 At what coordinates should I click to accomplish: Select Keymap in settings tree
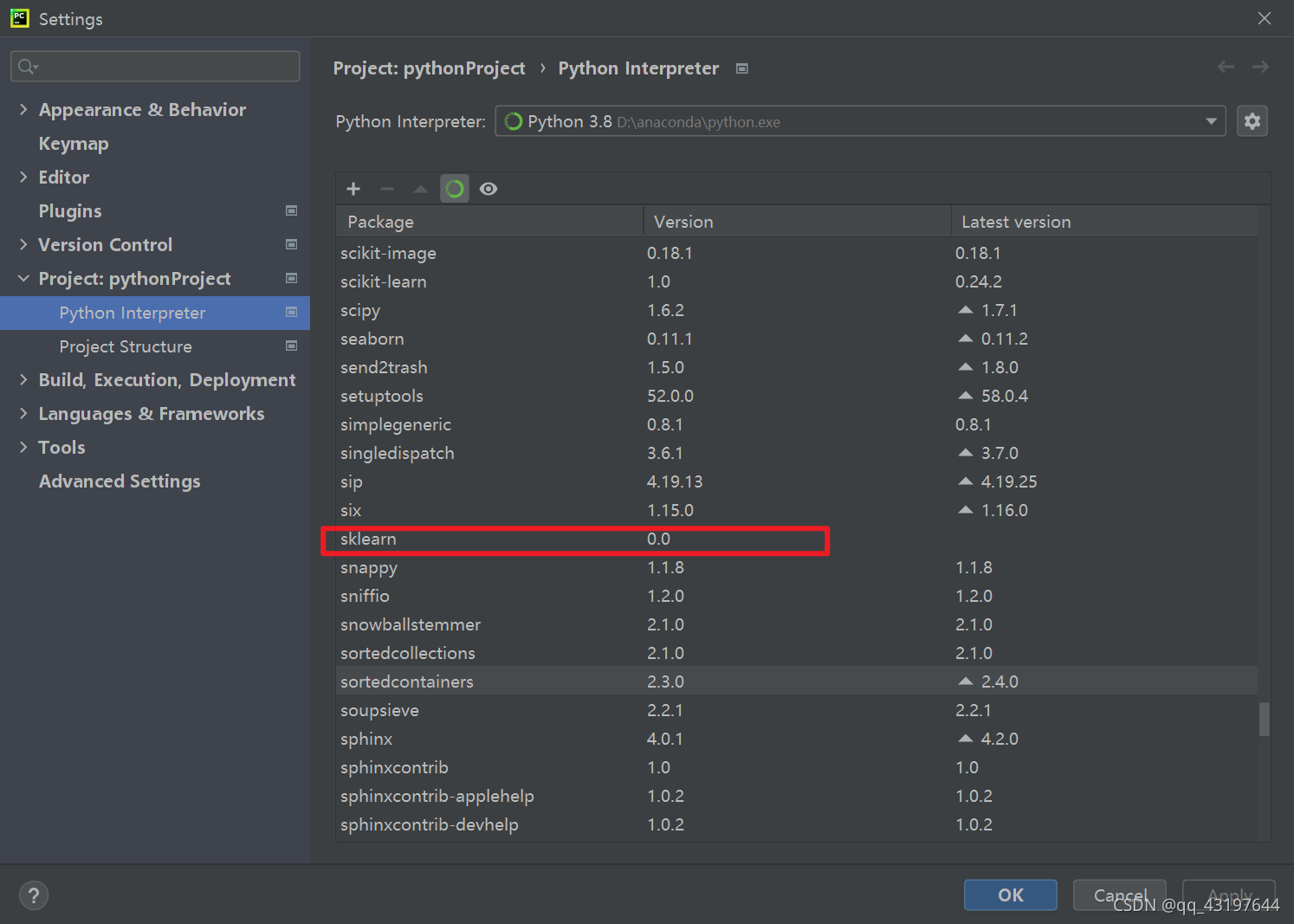(x=74, y=144)
